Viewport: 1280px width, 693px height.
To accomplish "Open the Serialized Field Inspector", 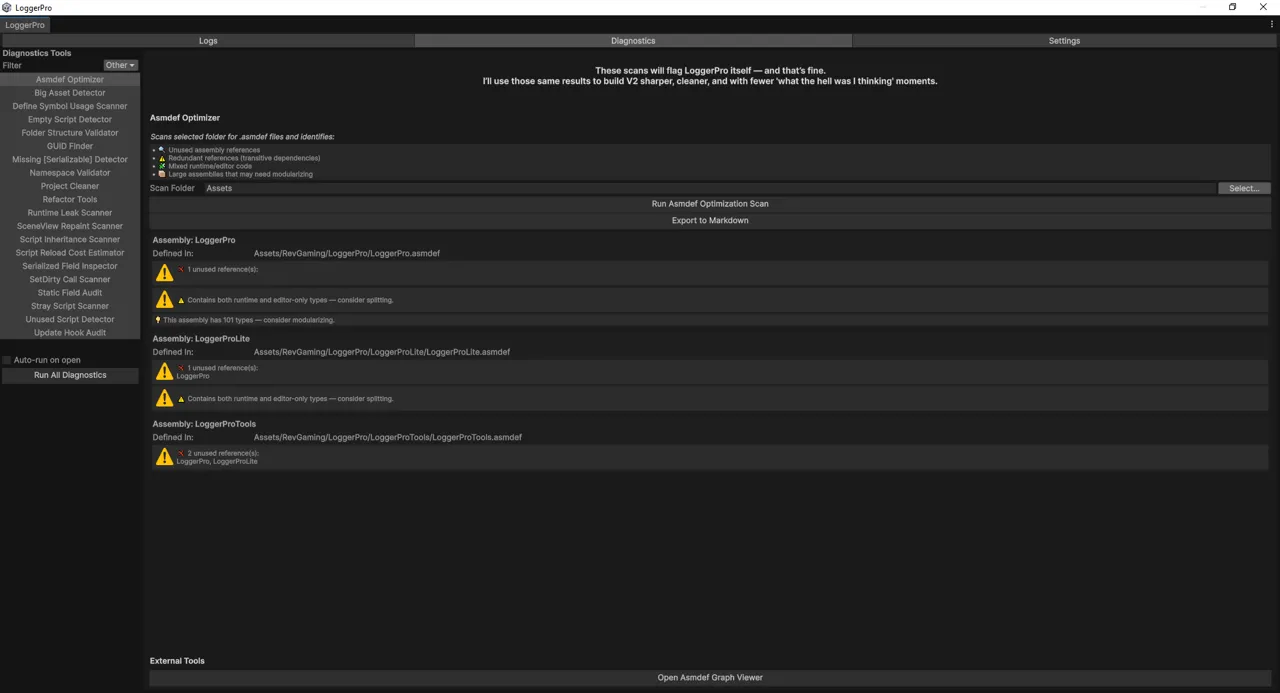I will click(70, 266).
